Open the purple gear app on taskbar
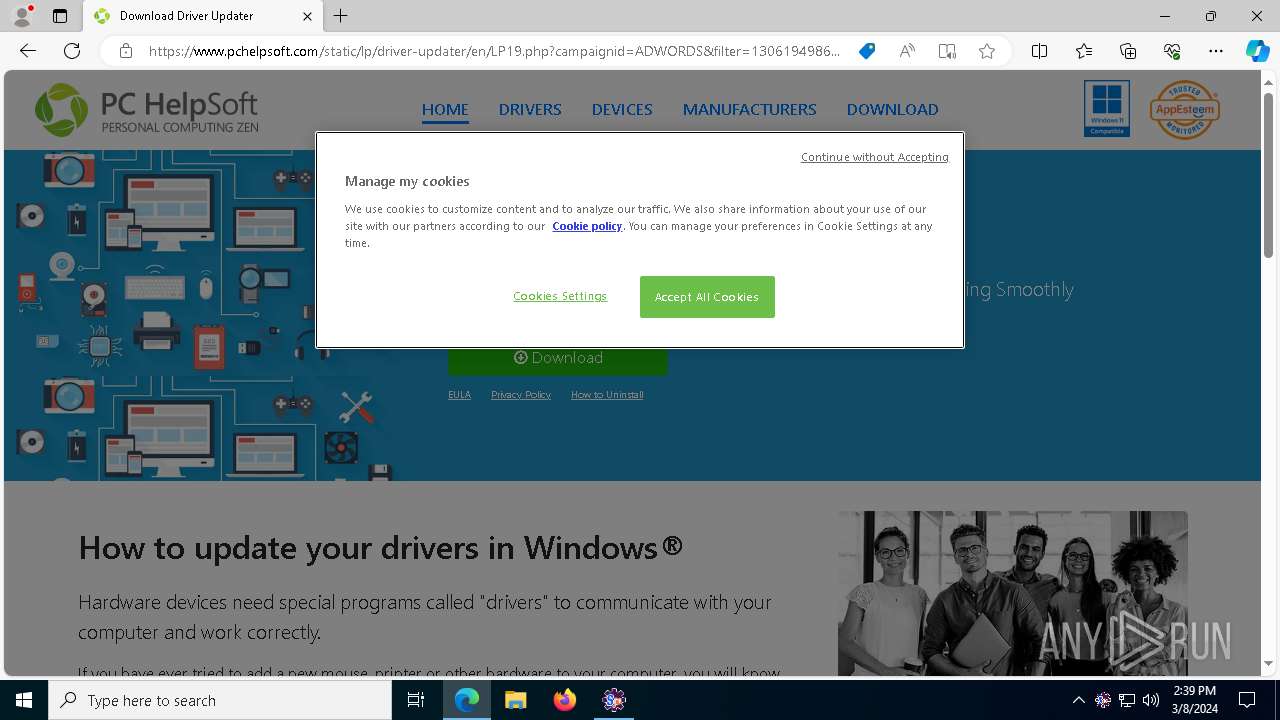 coord(614,700)
